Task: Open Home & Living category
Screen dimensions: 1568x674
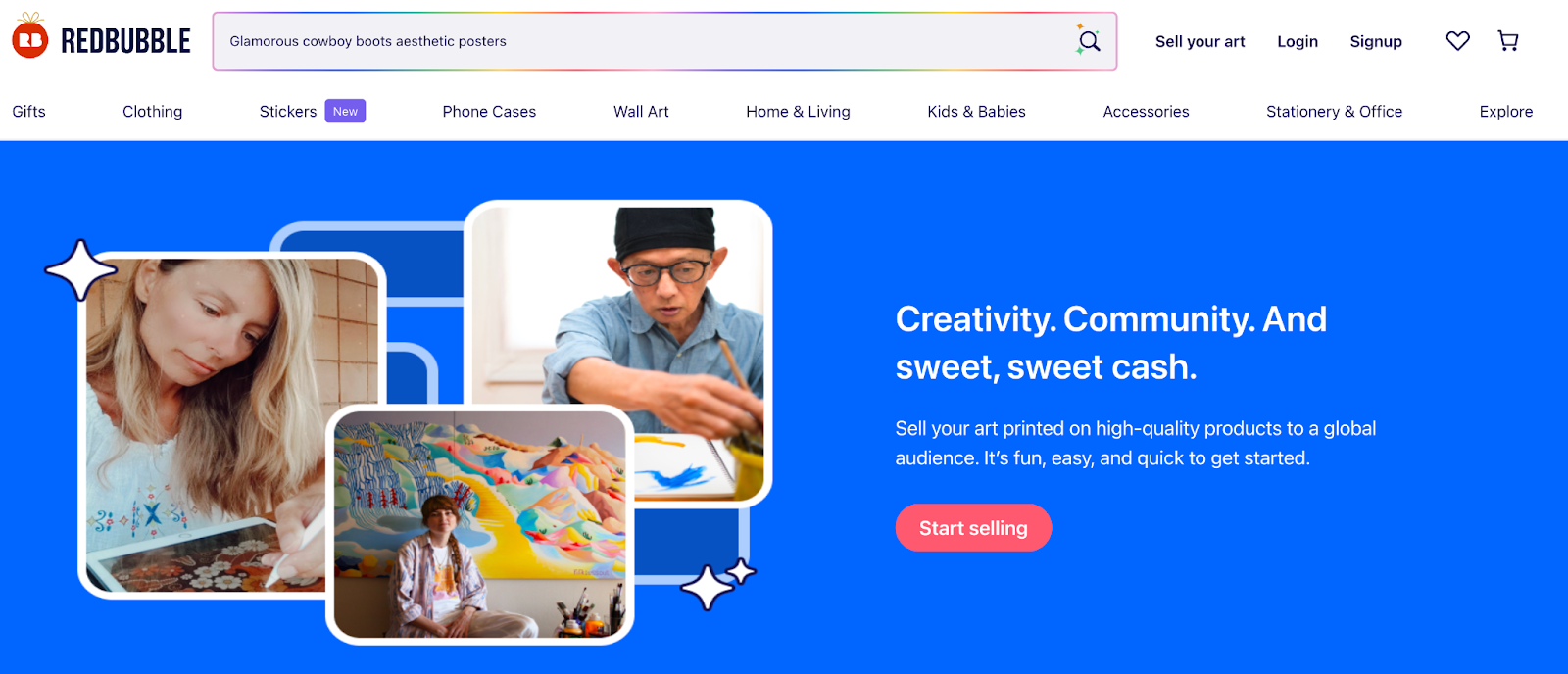Action: (798, 112)
